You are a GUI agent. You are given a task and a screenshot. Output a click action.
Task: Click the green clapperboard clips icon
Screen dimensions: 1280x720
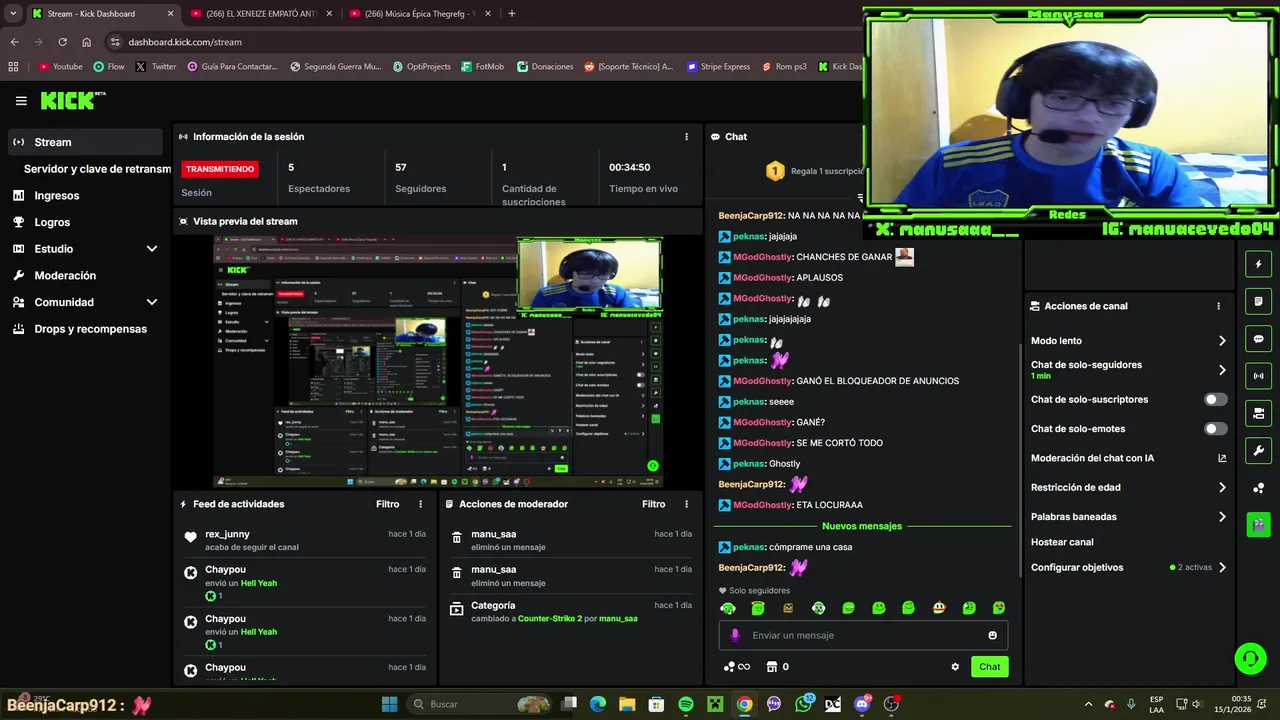(1258, 525)
